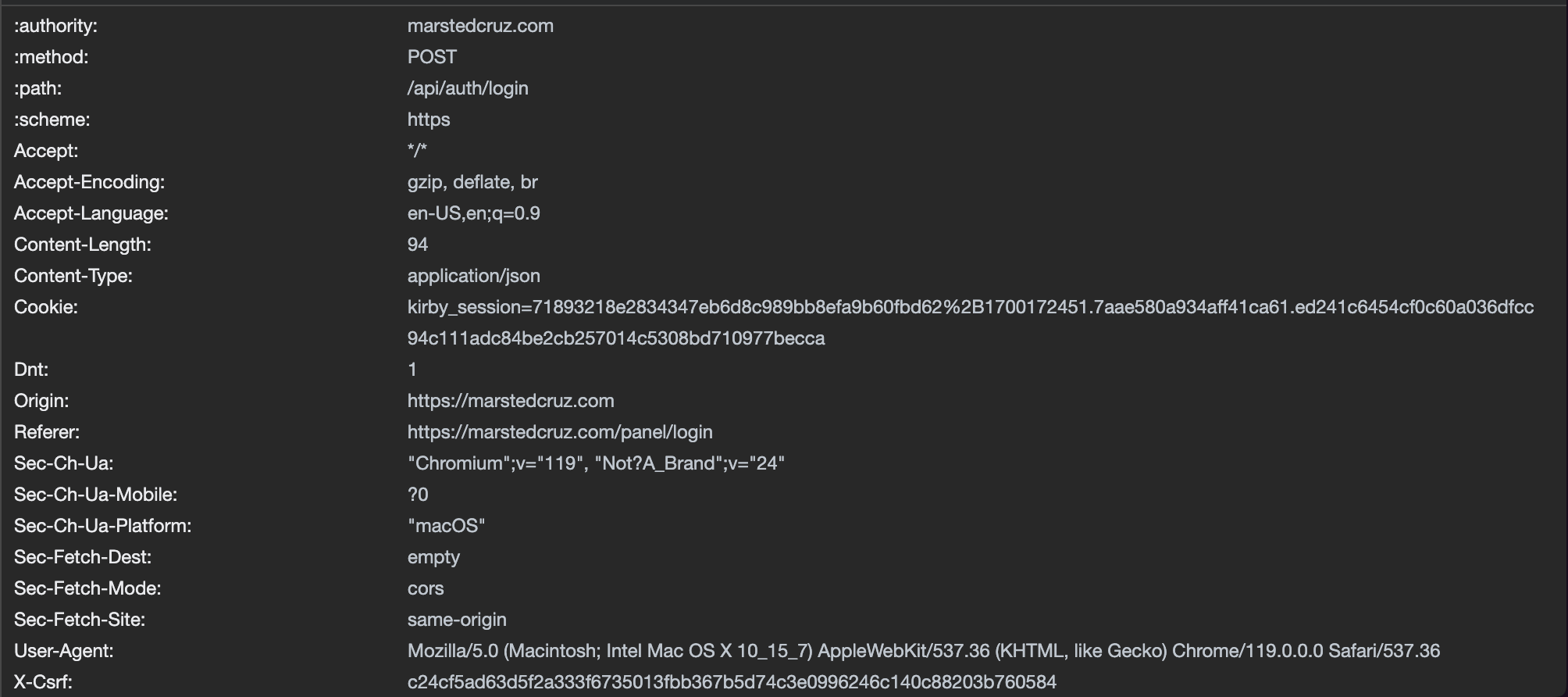The image size is (1568, 697).
Task: Click the Content-Length value 94
Action: [x=418, y=245]
